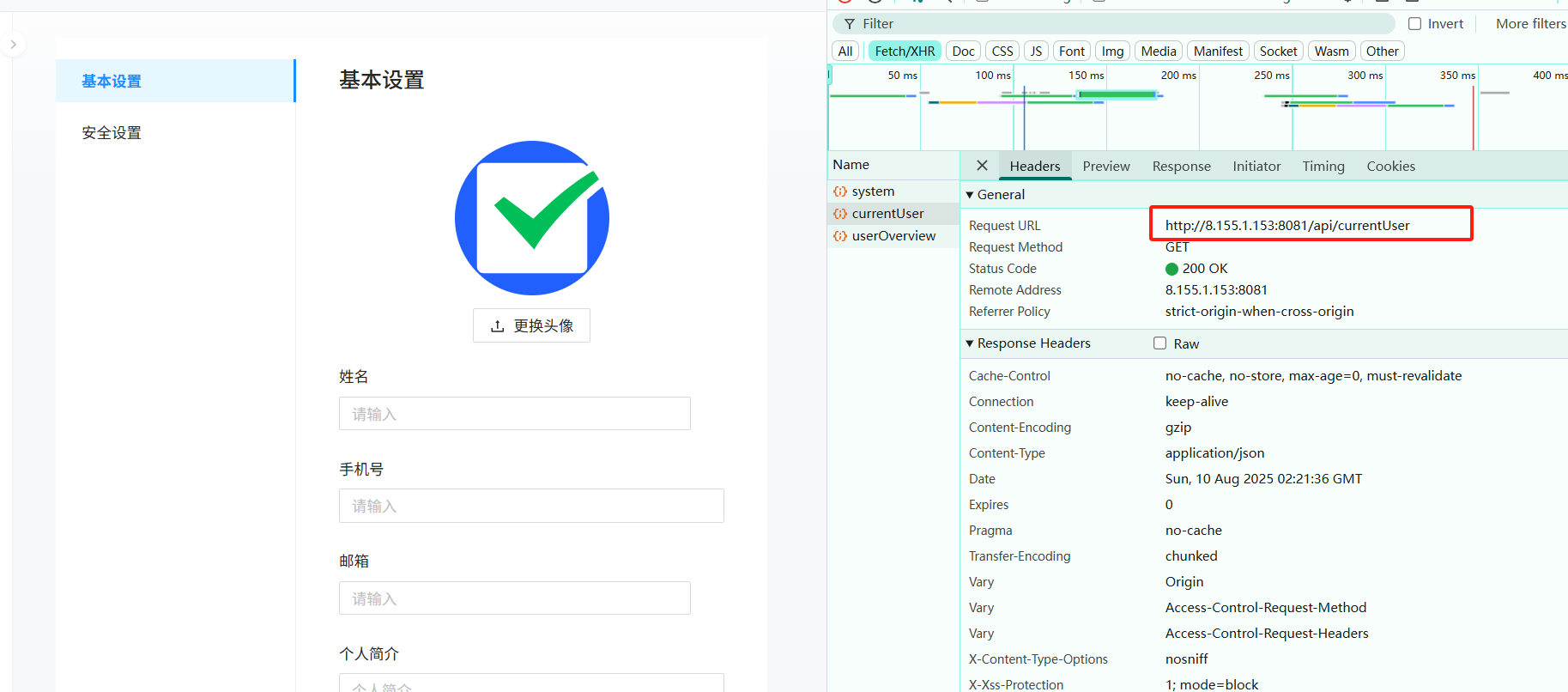
Task: Collapse the General section
Action: pyautogui.click(x=970, y=195)
